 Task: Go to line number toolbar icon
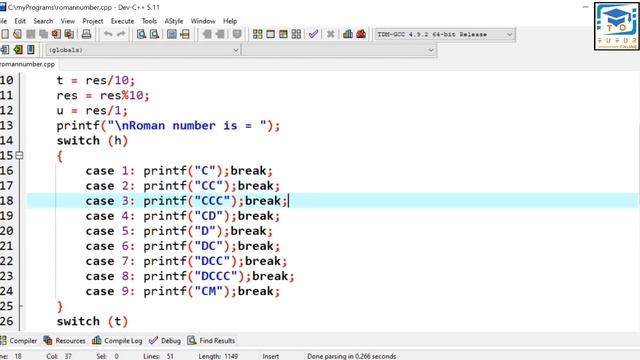pos(185,34)
